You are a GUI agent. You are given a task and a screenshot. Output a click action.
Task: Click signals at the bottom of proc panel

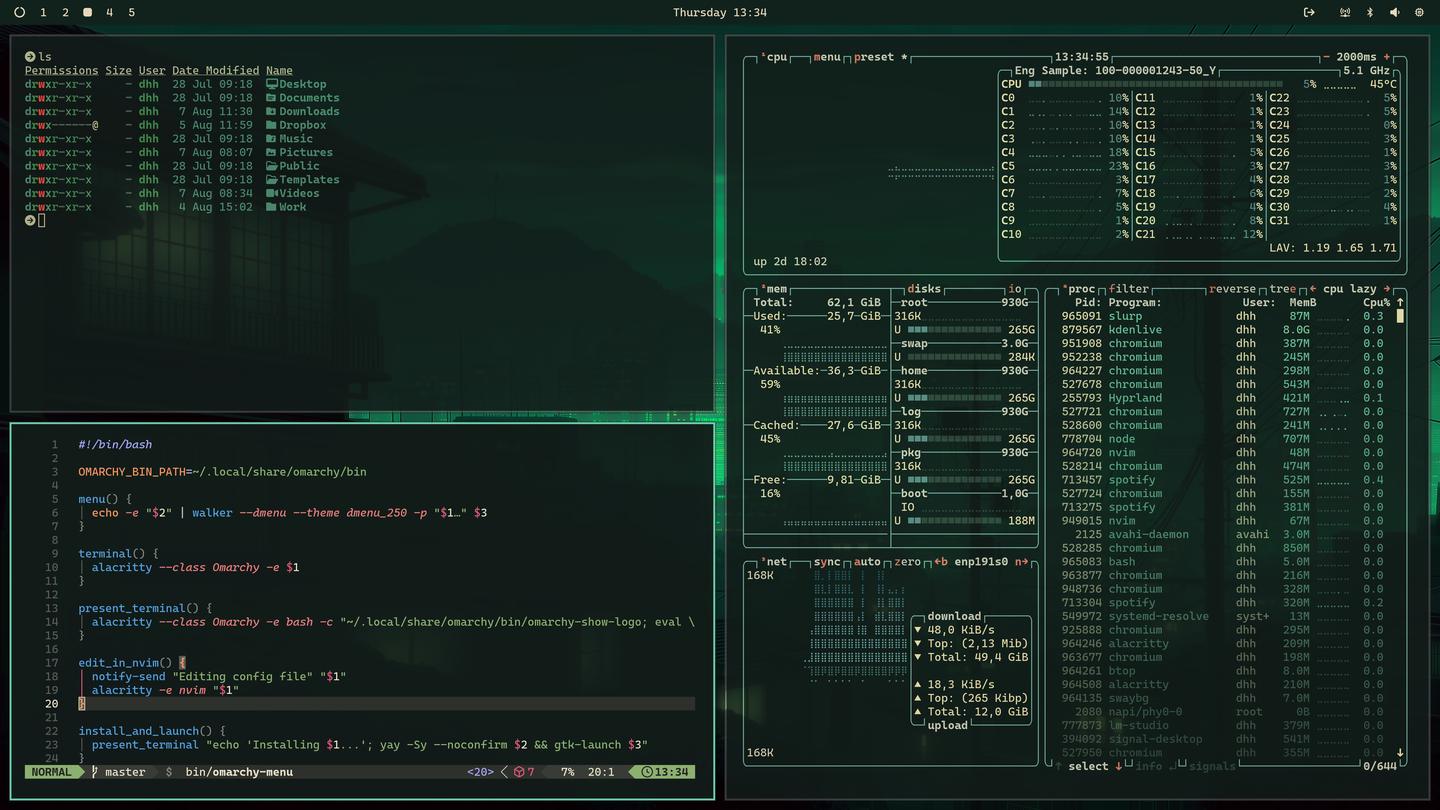(1211, 766)
